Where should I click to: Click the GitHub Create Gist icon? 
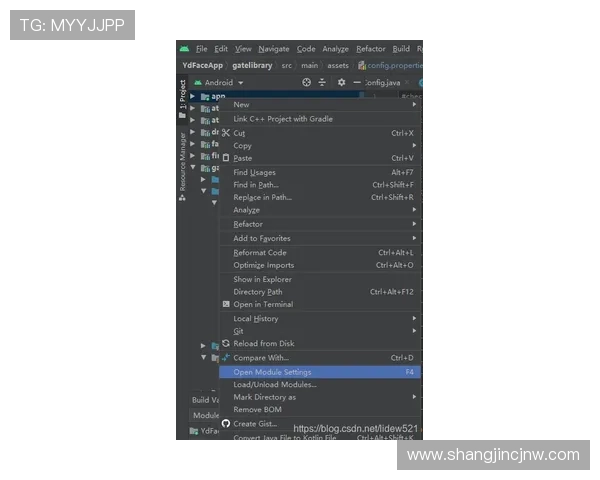(226, 423)
